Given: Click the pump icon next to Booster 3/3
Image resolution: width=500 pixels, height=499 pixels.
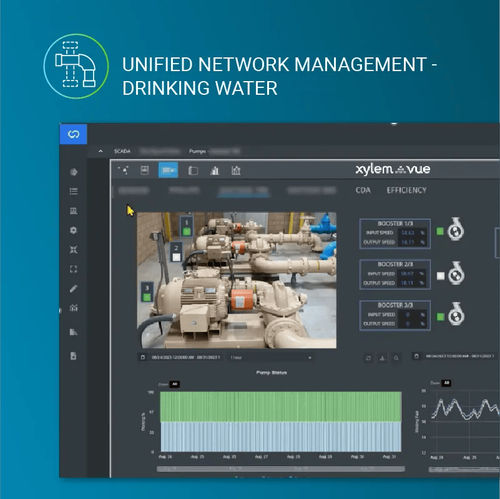Looking at the screenshot, I should coord(456,314).
